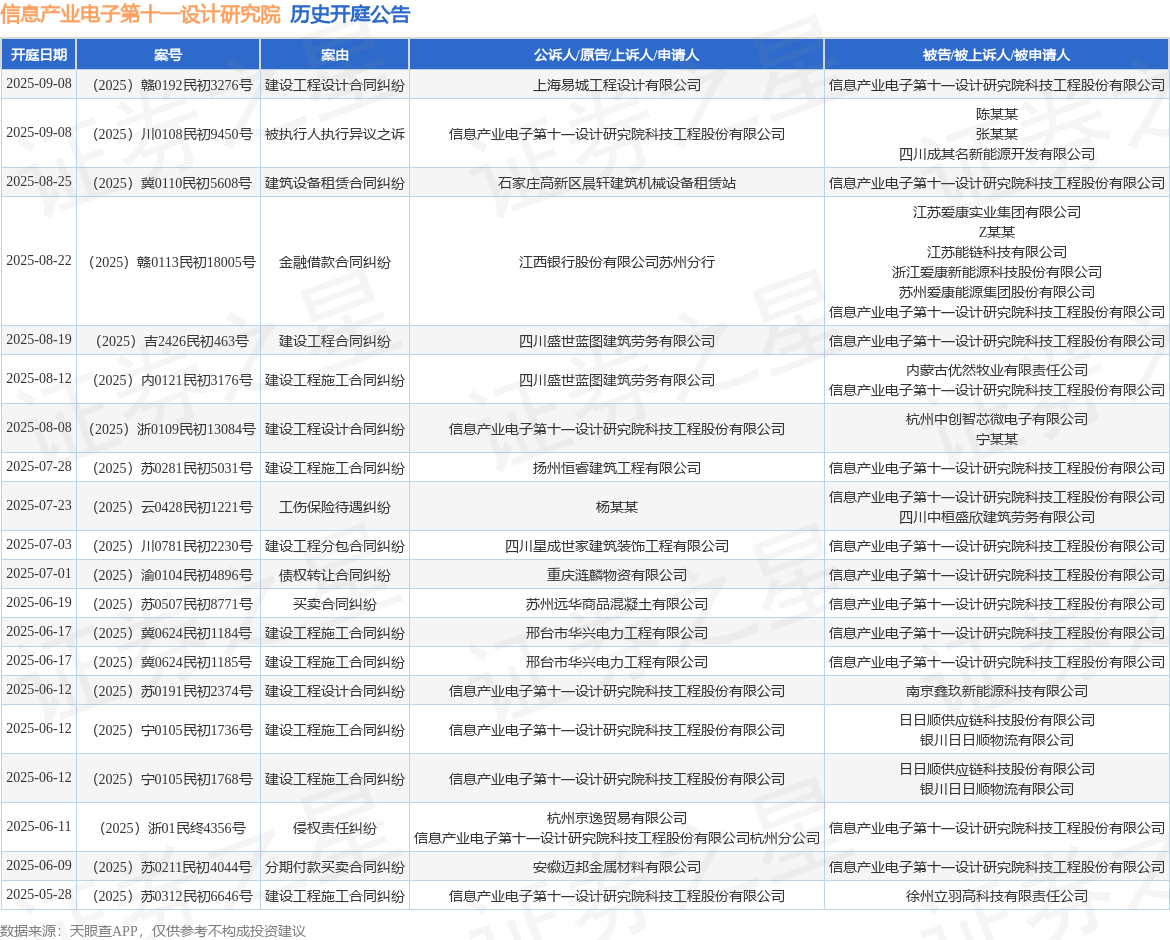This screenshot has width=1170, height=940.
Task: Click the 数据来源 天眼查APP footer text
Action: (x=153, y=930)
